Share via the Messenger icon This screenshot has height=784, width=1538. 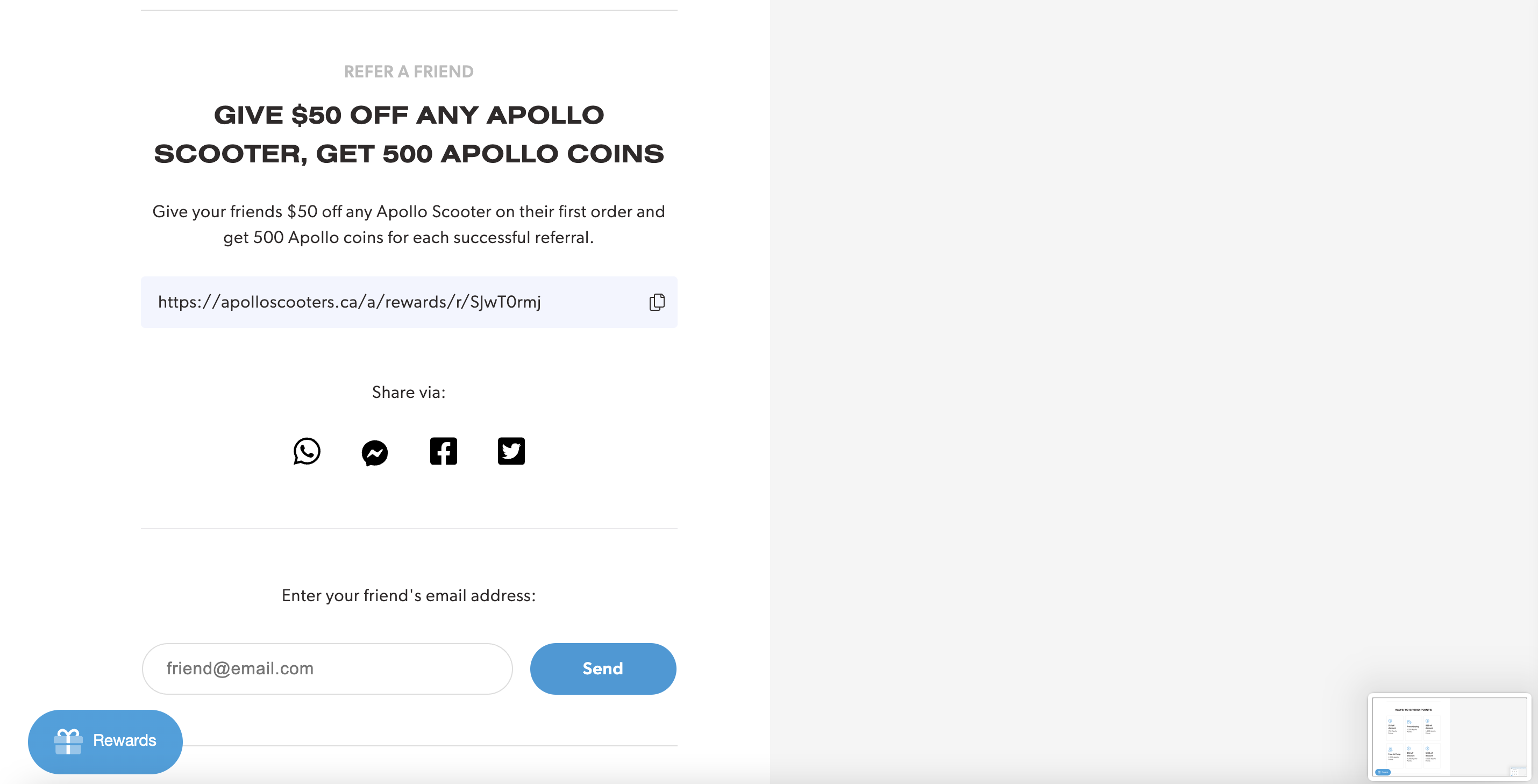coord(375,453)
